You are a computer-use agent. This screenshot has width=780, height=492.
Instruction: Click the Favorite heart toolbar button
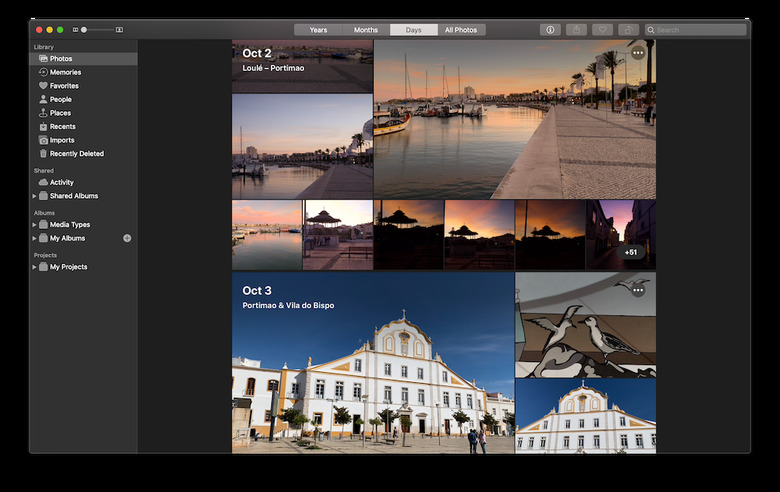602,30
